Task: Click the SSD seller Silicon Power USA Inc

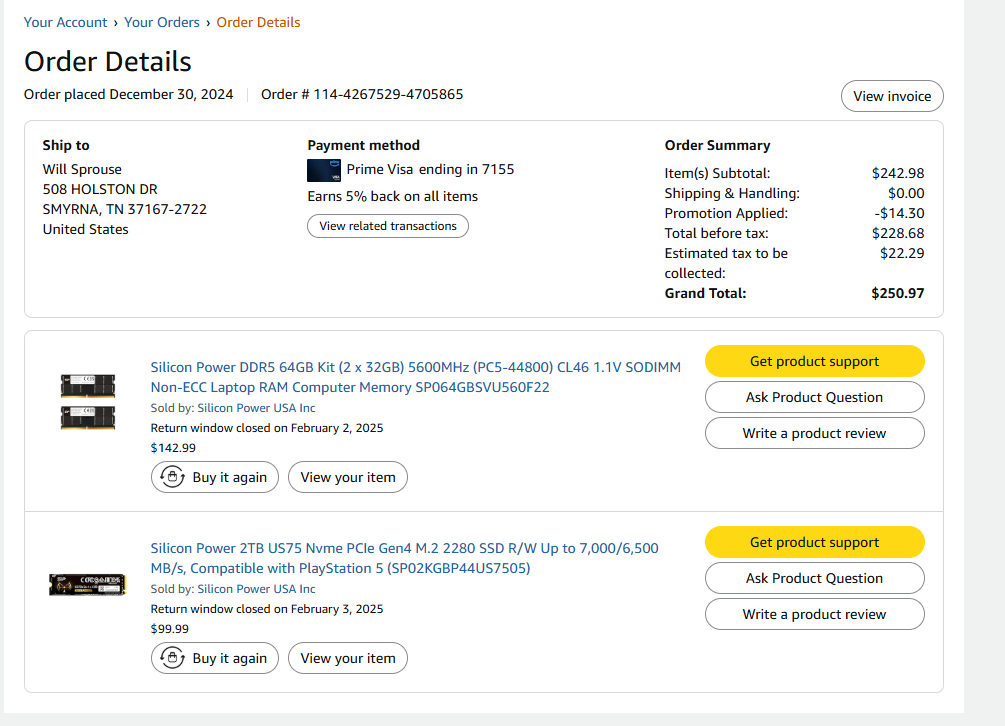Action: pyautogui.click(x=256, y=589)
